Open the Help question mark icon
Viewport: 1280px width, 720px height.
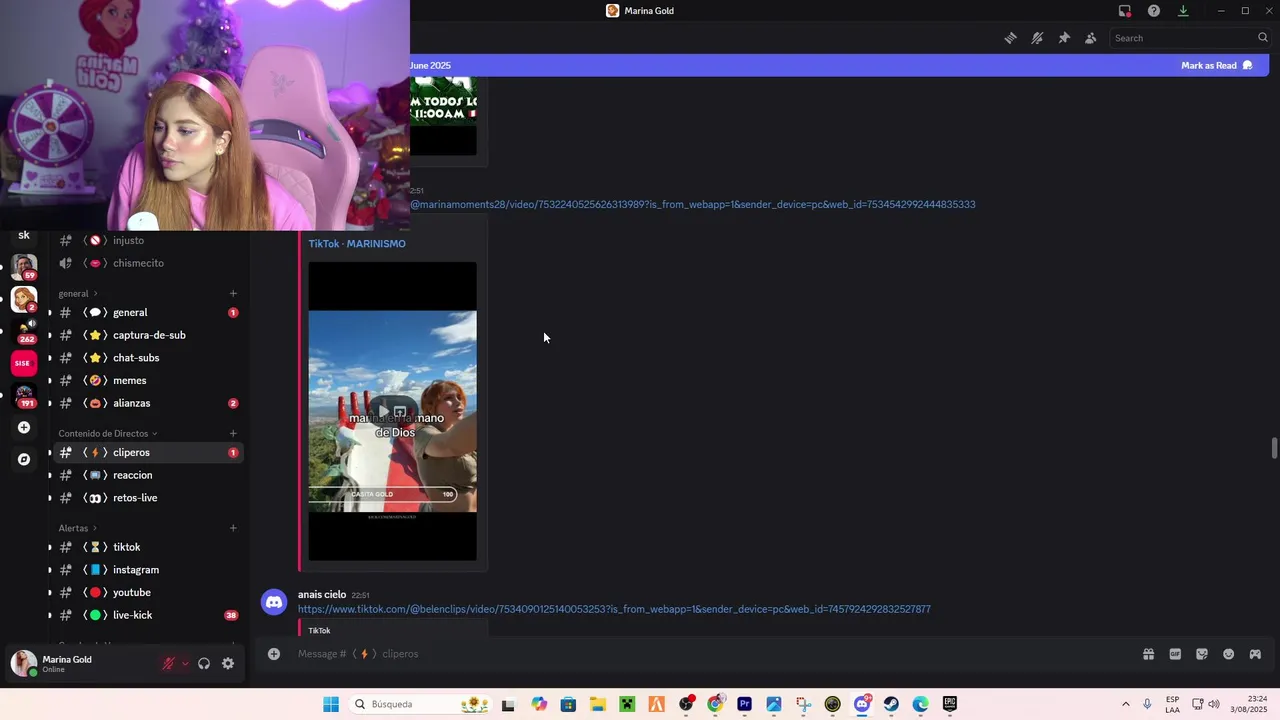pyautogui.click(x=1154, y=11)
